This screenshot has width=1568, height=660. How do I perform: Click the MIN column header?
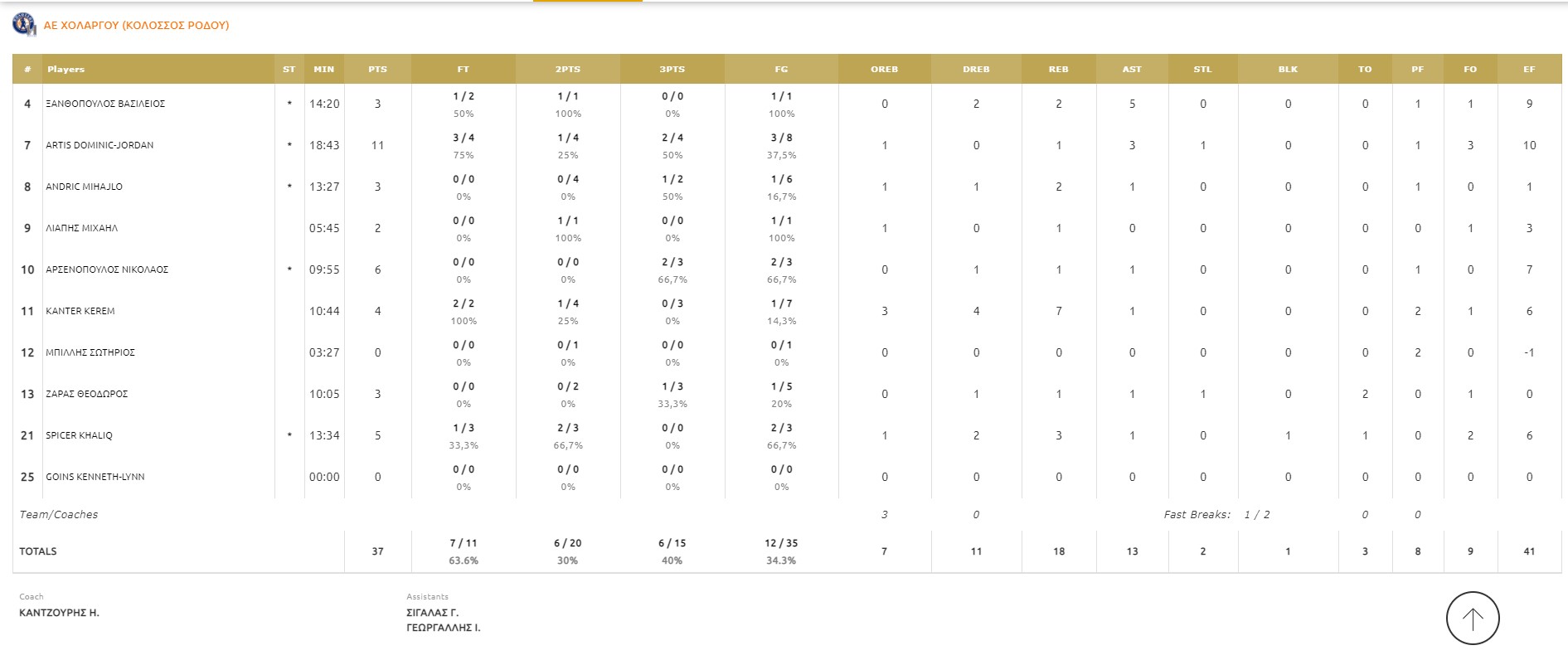[323, 70]
